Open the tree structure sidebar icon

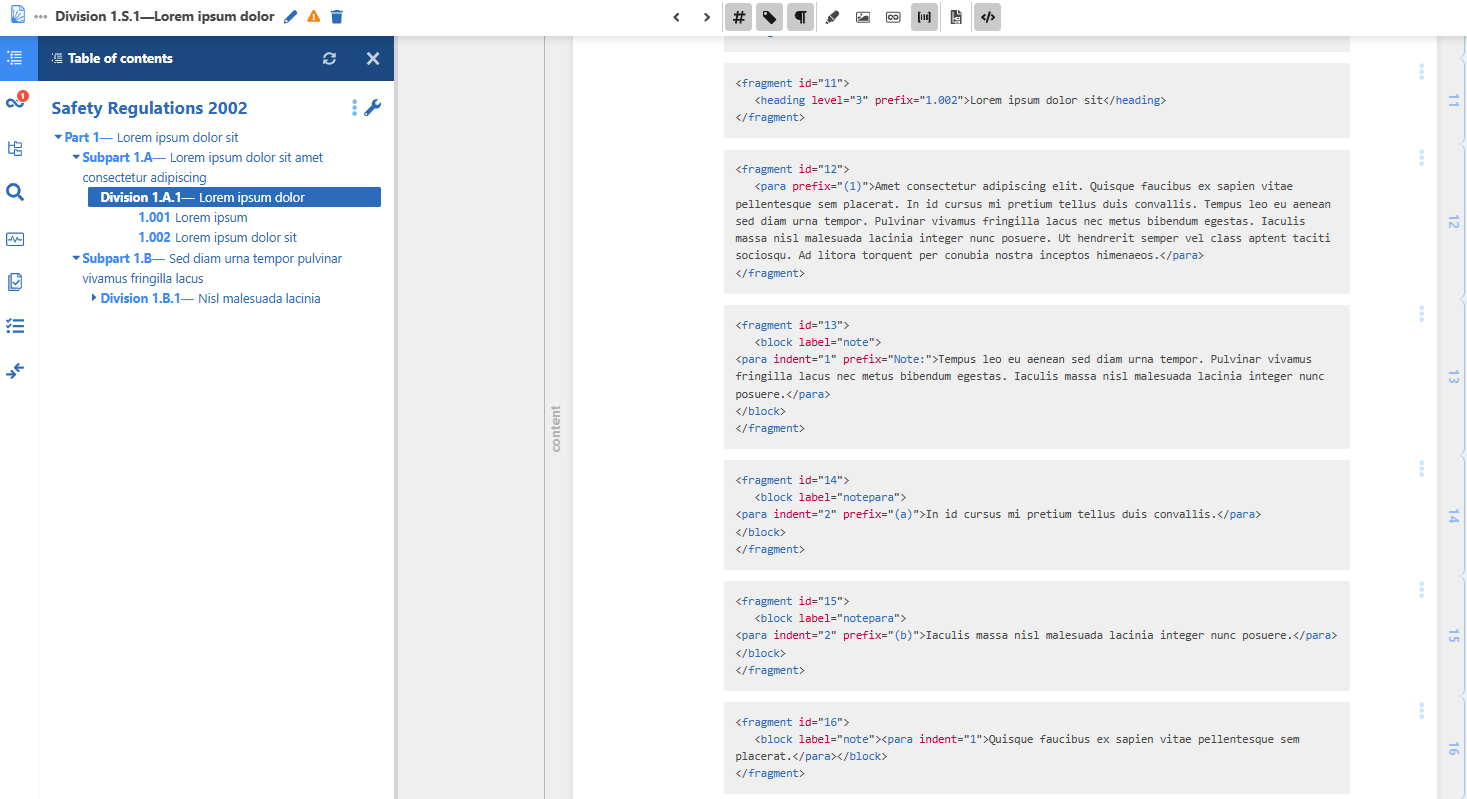(x=15, y=148)
